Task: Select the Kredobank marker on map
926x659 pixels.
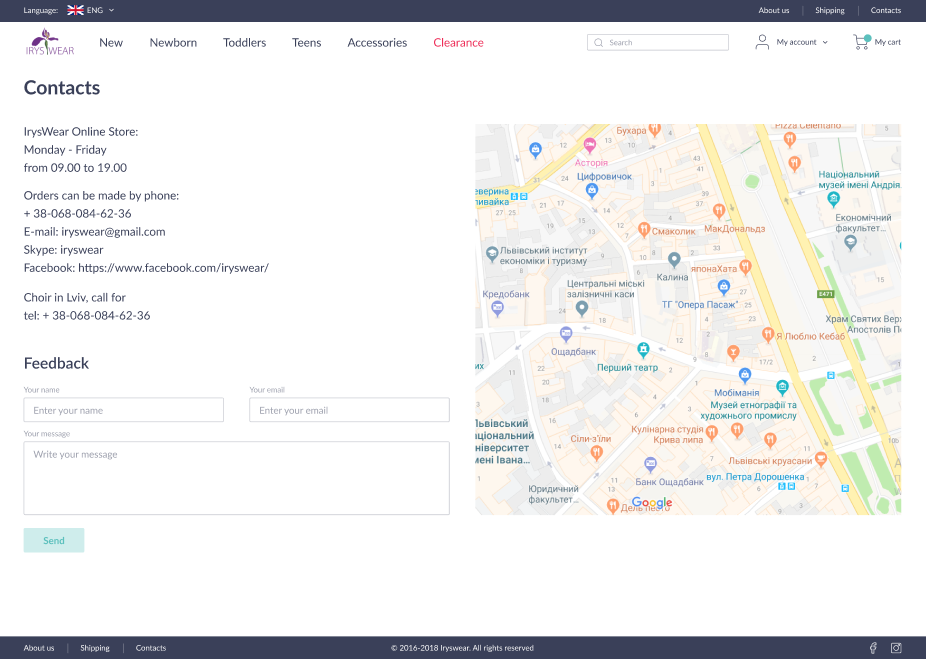Action: pyautogui.click(x=497, y=308)
